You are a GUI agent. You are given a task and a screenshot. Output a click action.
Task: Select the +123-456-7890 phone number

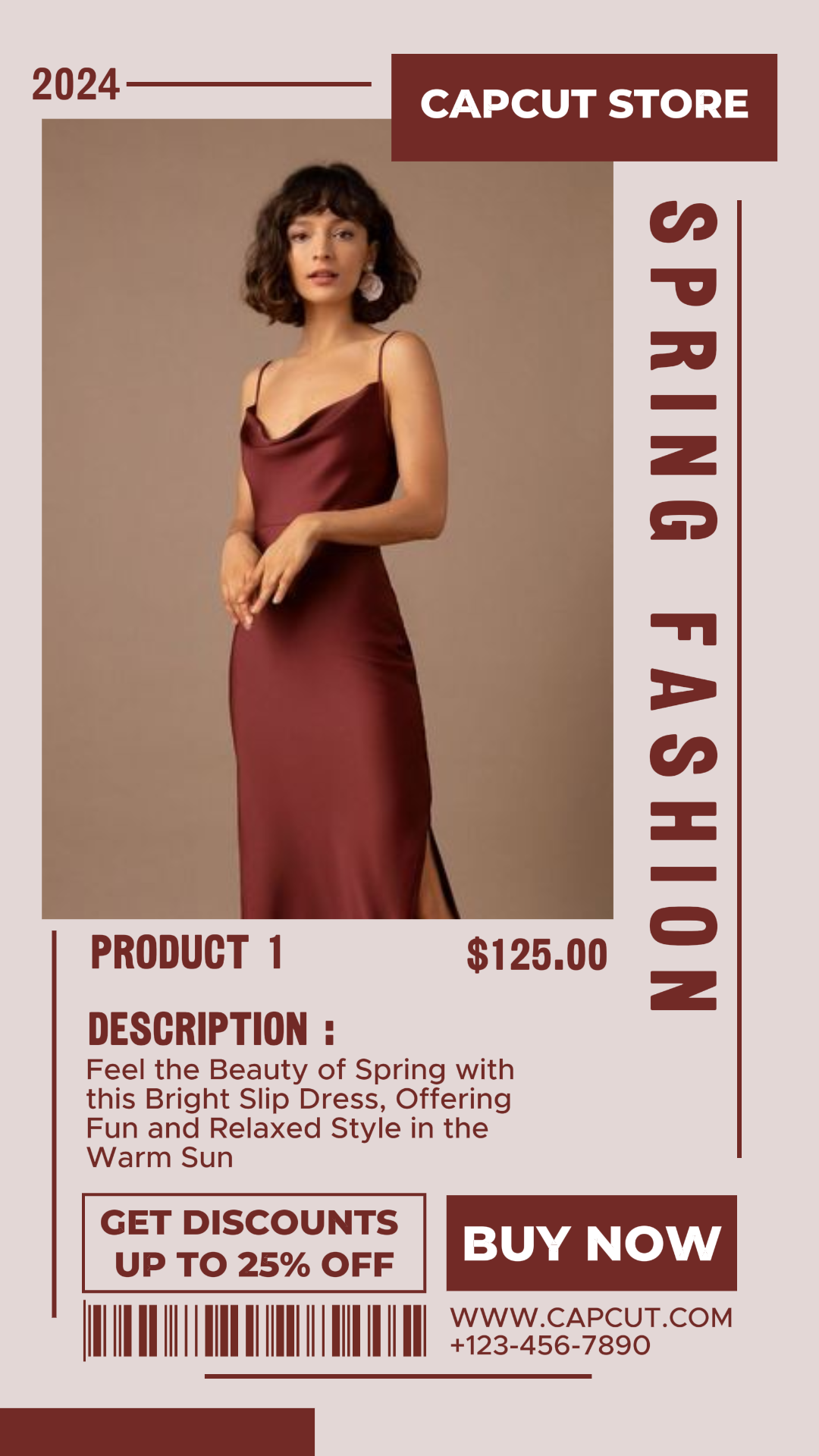click(551, 1345)
